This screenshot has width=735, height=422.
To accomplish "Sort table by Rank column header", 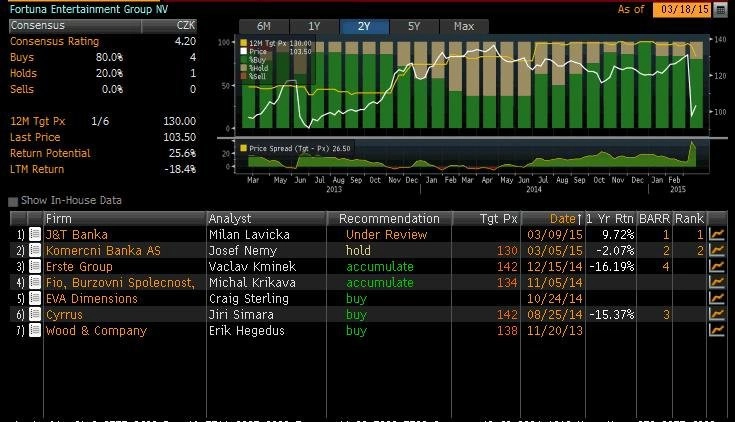I will point(690,219).
